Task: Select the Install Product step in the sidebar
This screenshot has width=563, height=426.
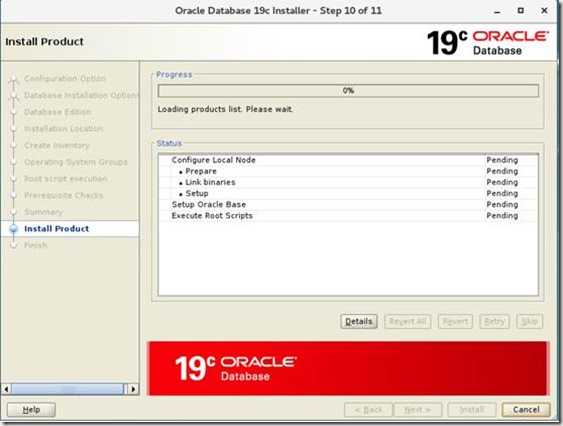Action: [56, 228]
